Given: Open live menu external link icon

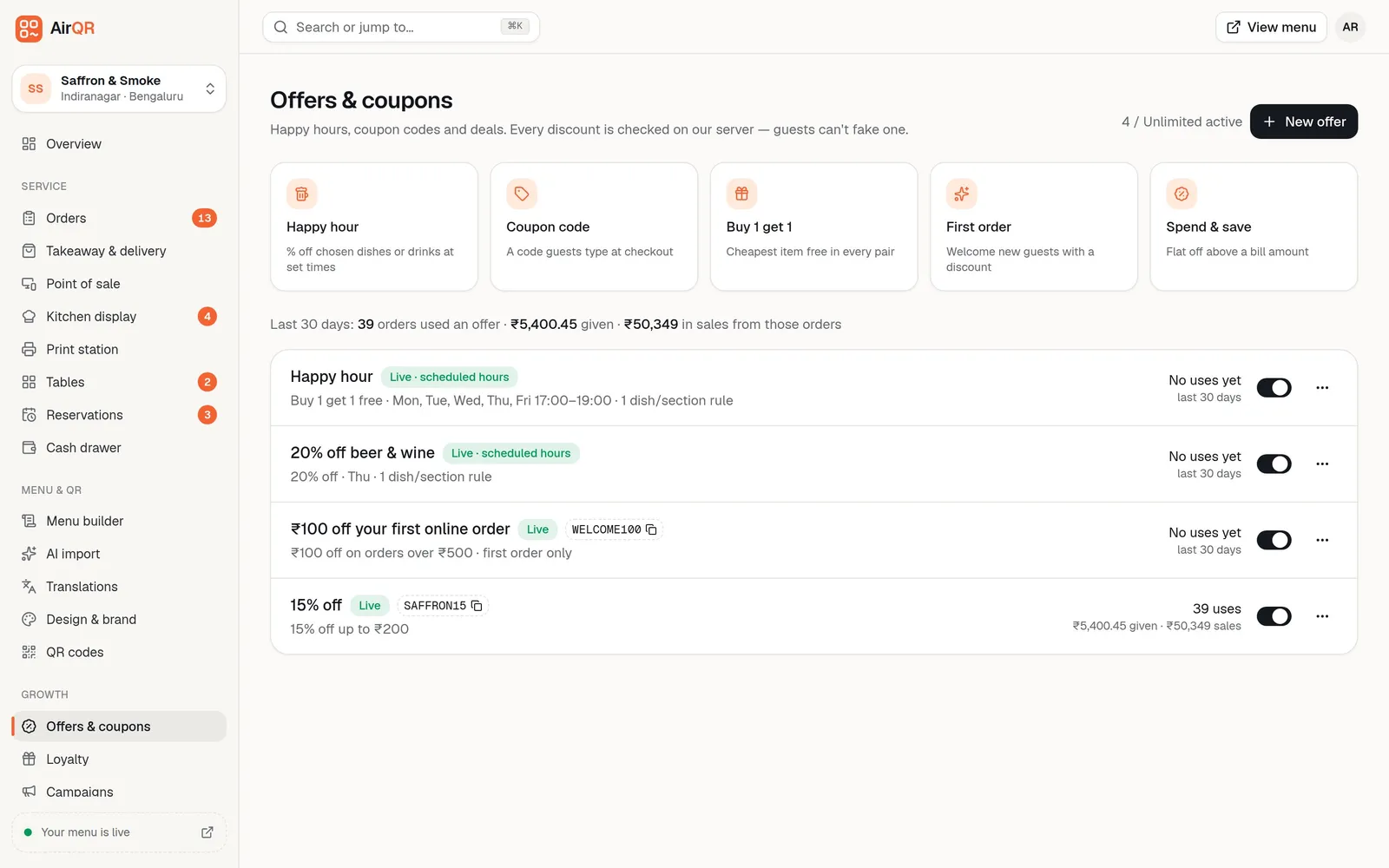Looking at the screenshot, I should [207, 832].
